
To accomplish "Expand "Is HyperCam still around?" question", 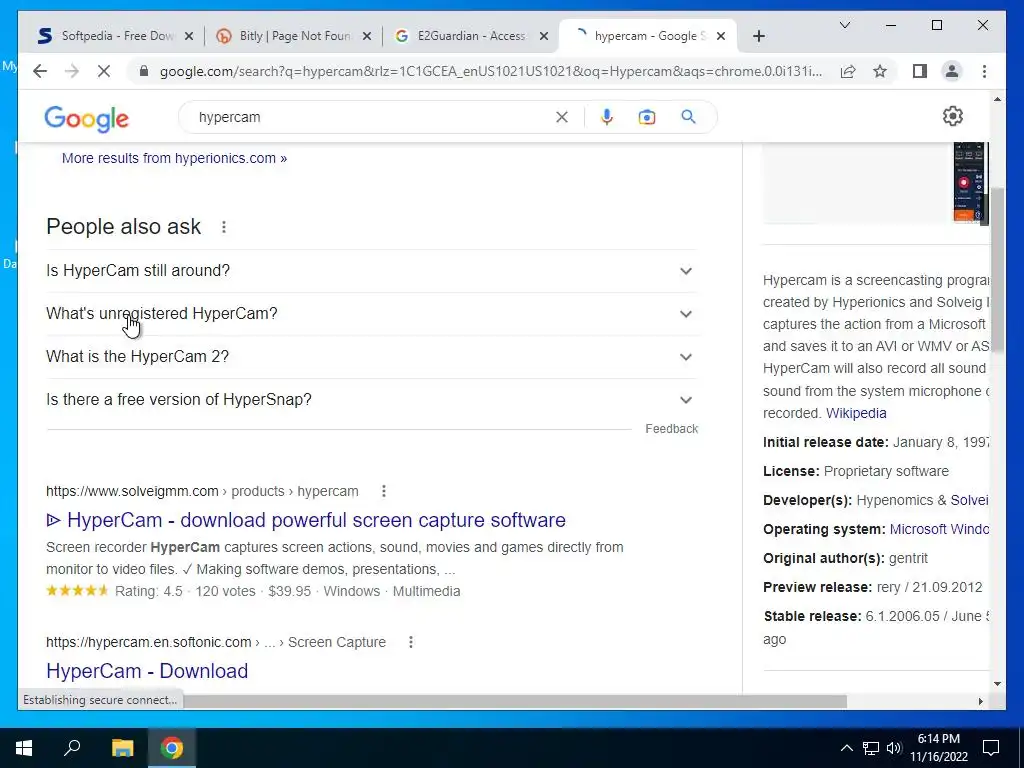I will [x=371, y=270].
